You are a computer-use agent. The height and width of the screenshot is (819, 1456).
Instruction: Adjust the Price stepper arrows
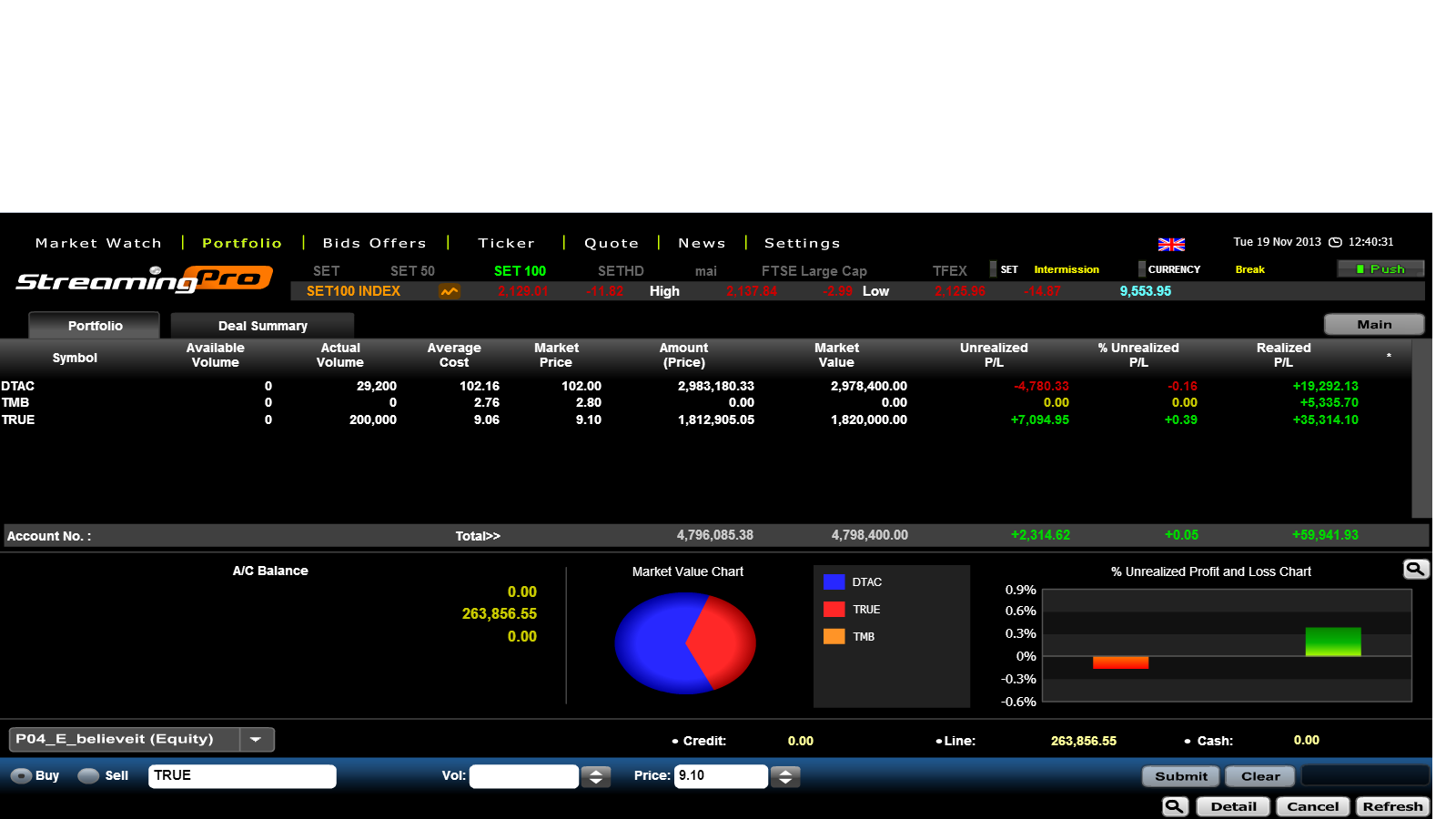pos(785,776)
